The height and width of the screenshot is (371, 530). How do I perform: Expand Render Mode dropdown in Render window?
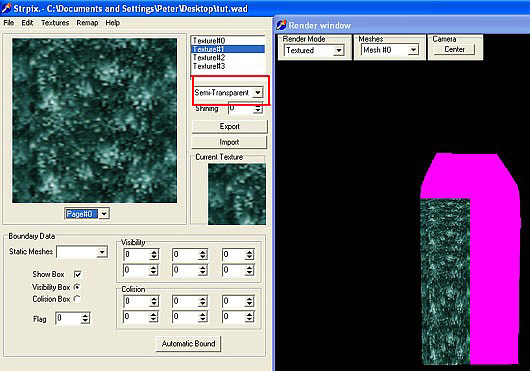(339, 50)
